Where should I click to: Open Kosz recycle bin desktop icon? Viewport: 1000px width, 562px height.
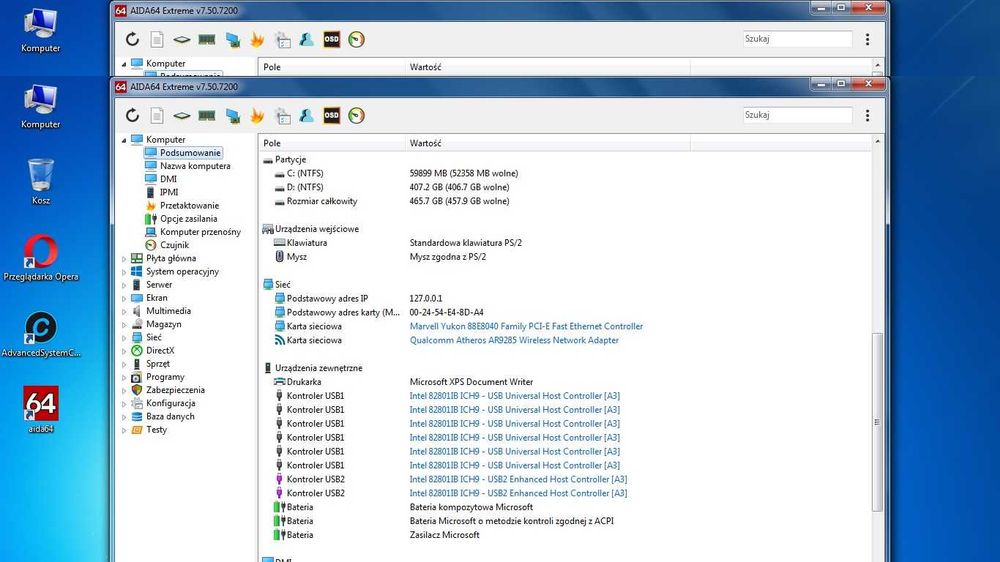click(x=40, y=182)
